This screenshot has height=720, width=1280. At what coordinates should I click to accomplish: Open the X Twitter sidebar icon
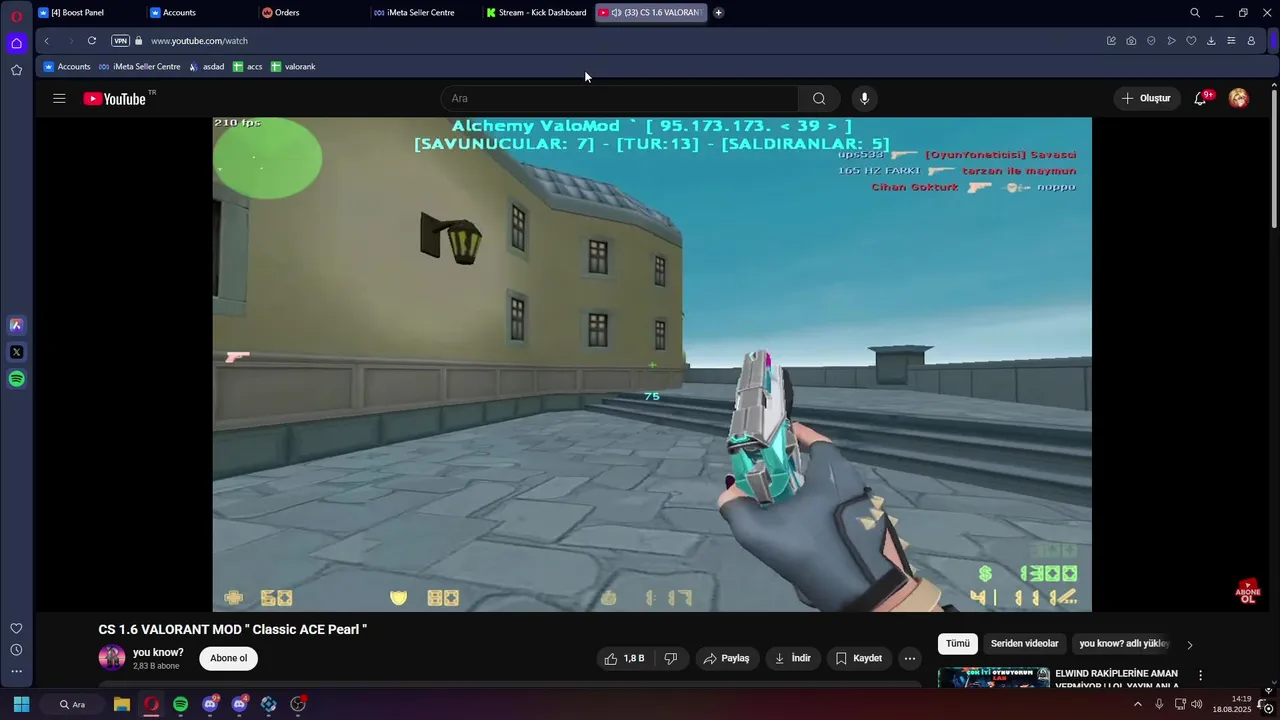tap(16, 352)
